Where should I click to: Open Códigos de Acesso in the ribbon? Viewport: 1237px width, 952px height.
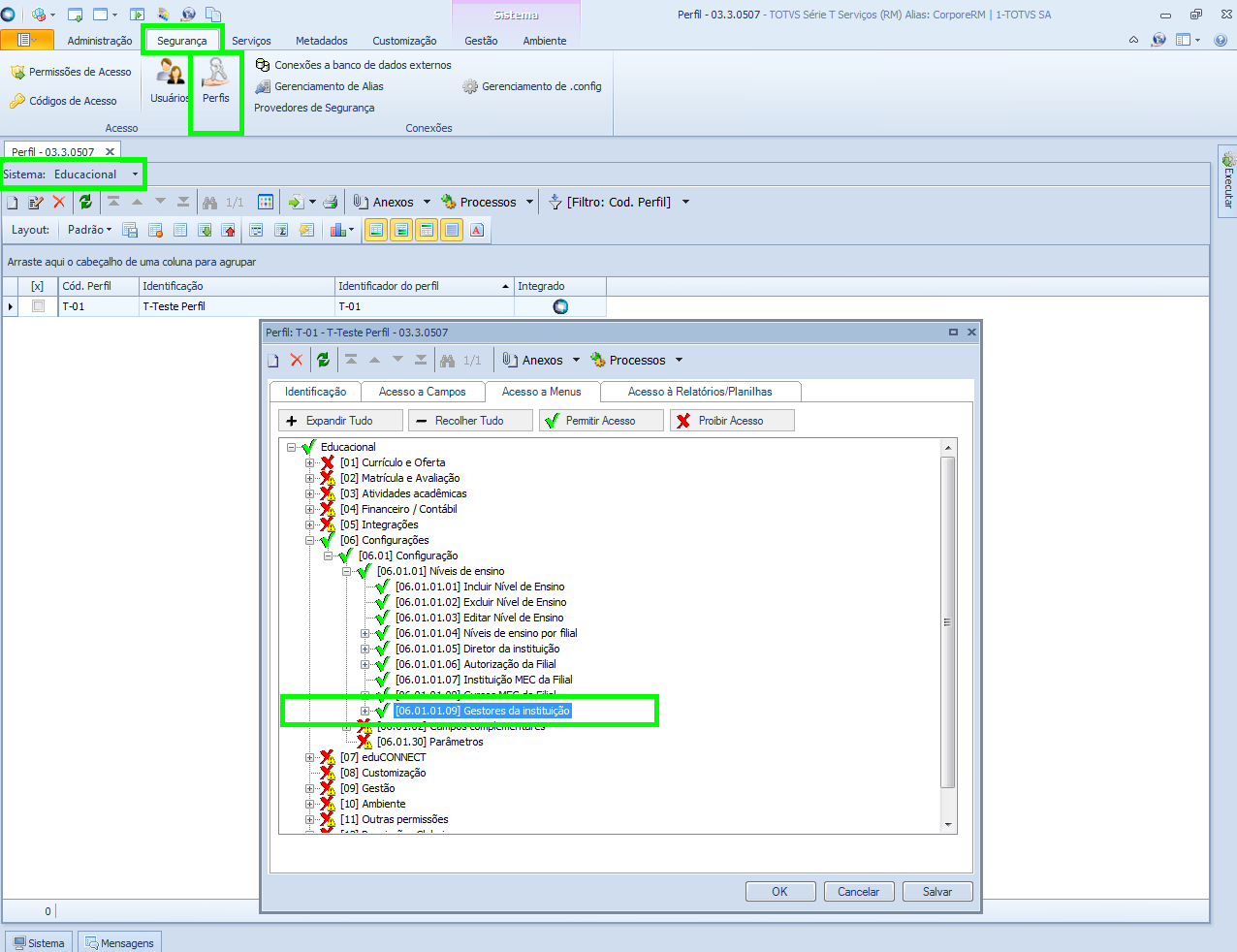pyautogui.click(x=63, y=101)
